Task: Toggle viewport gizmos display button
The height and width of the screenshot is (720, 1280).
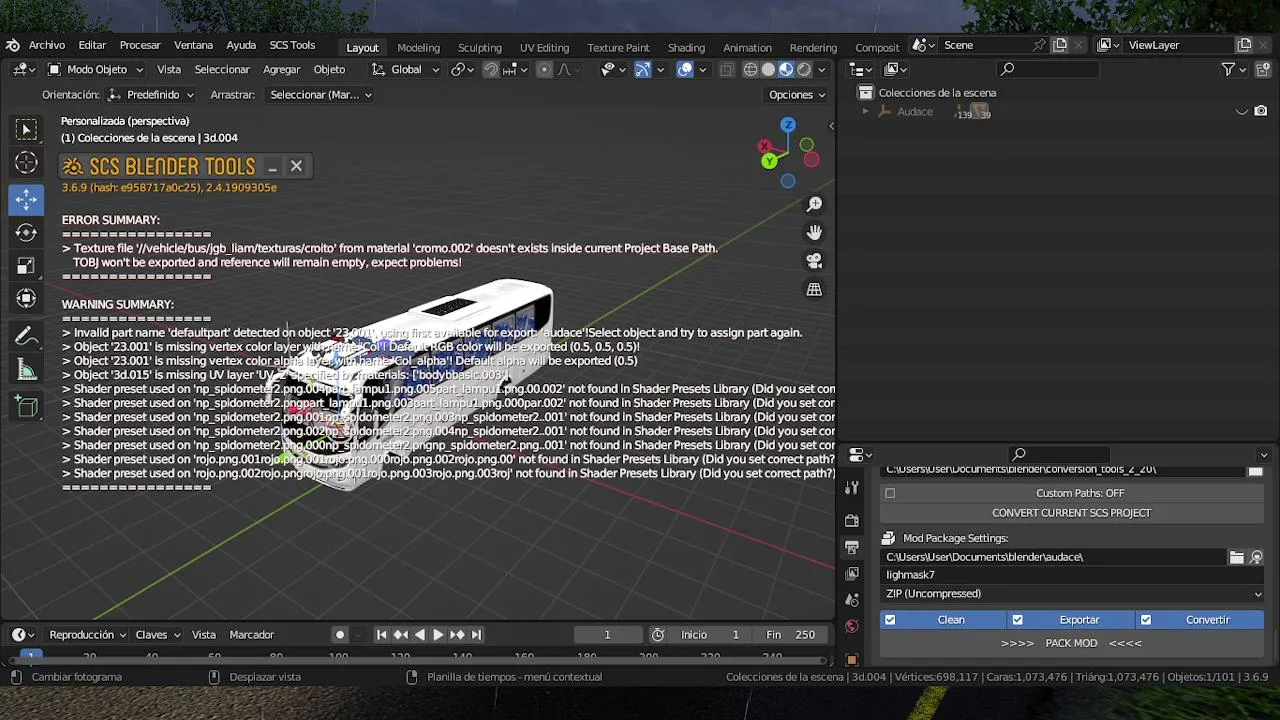Action: [643, 70]
